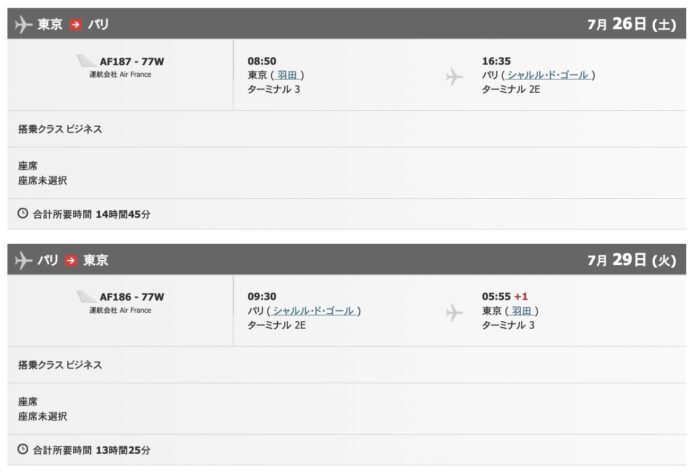Click the Air France tail logo beside AF186
Viewport: 700px width, 476px height.
[x=86, y=296]
